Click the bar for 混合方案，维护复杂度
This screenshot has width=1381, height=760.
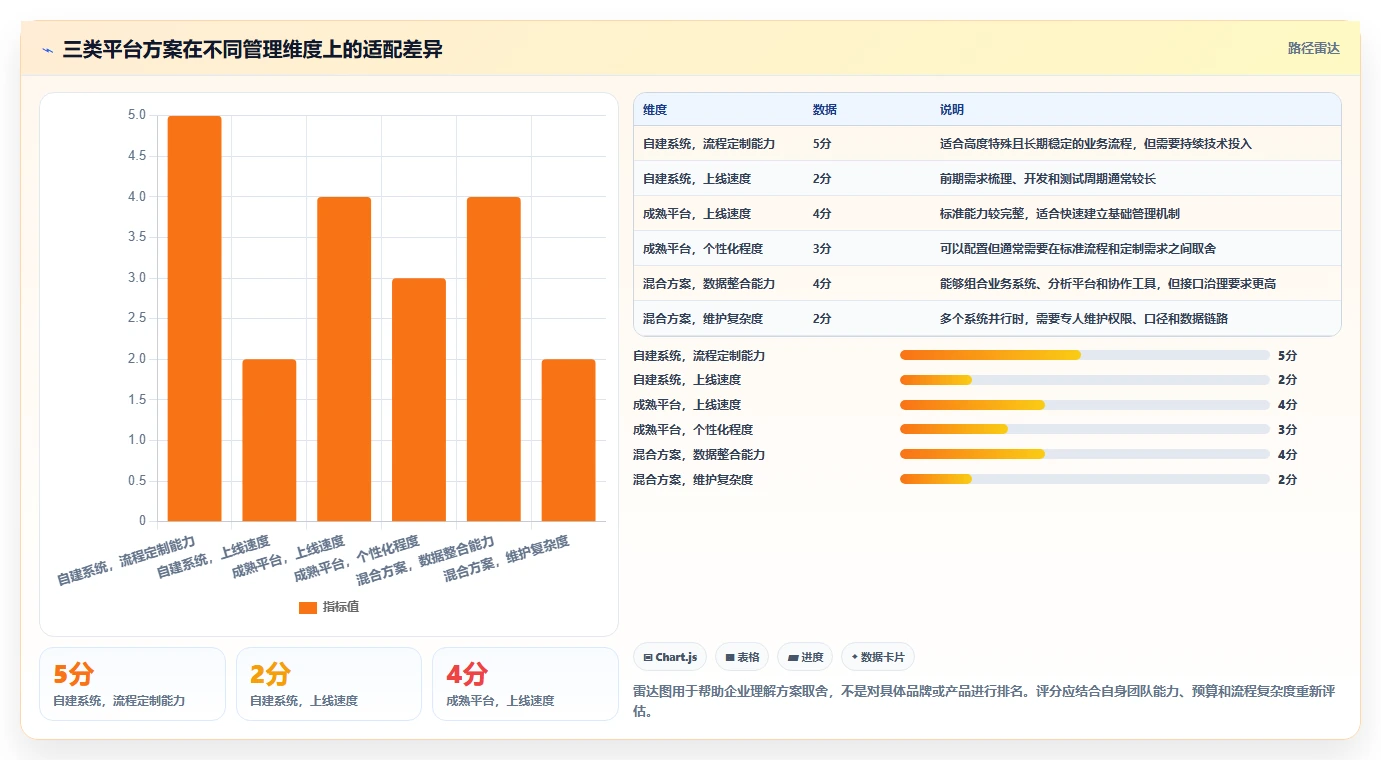pos(568,440)
